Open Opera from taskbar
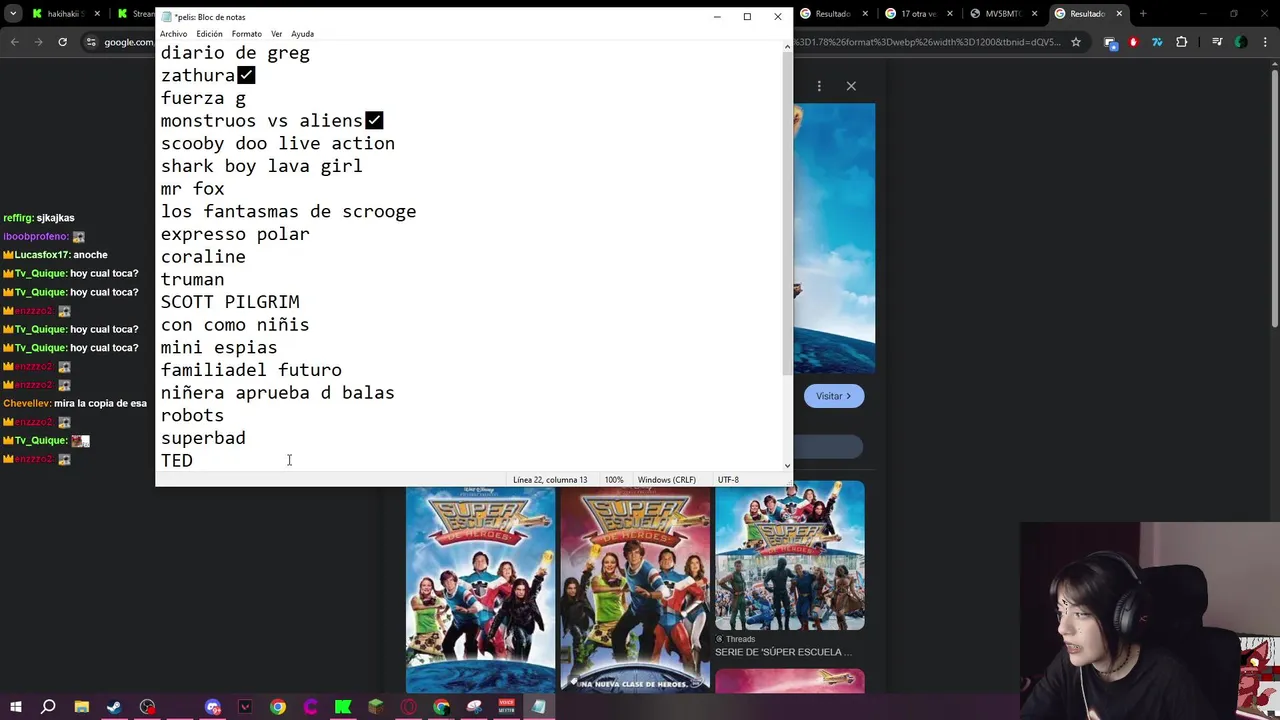Image resolution: width=1280 pixels, height=720 pixels. pyautogui.click(x=408, y=707)
